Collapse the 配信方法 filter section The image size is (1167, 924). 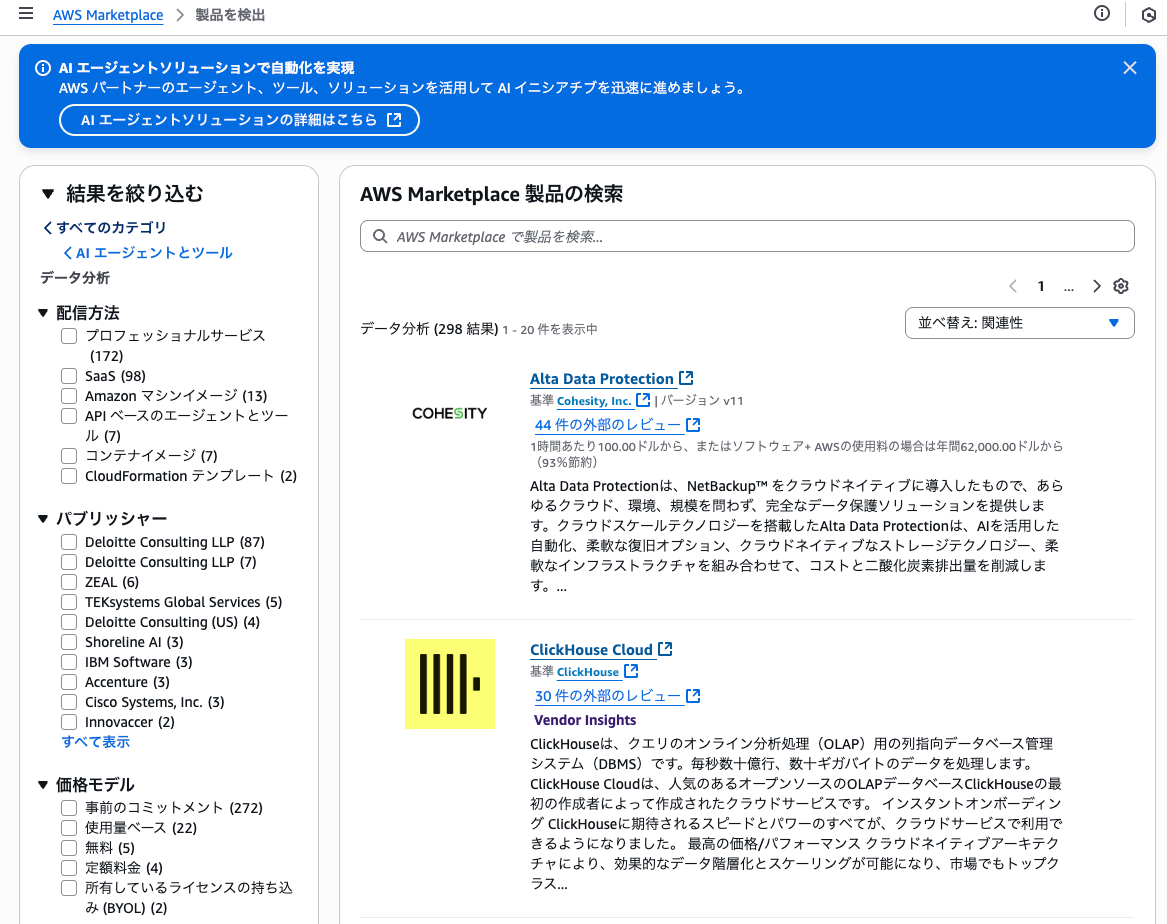click(x=43, y=313)
